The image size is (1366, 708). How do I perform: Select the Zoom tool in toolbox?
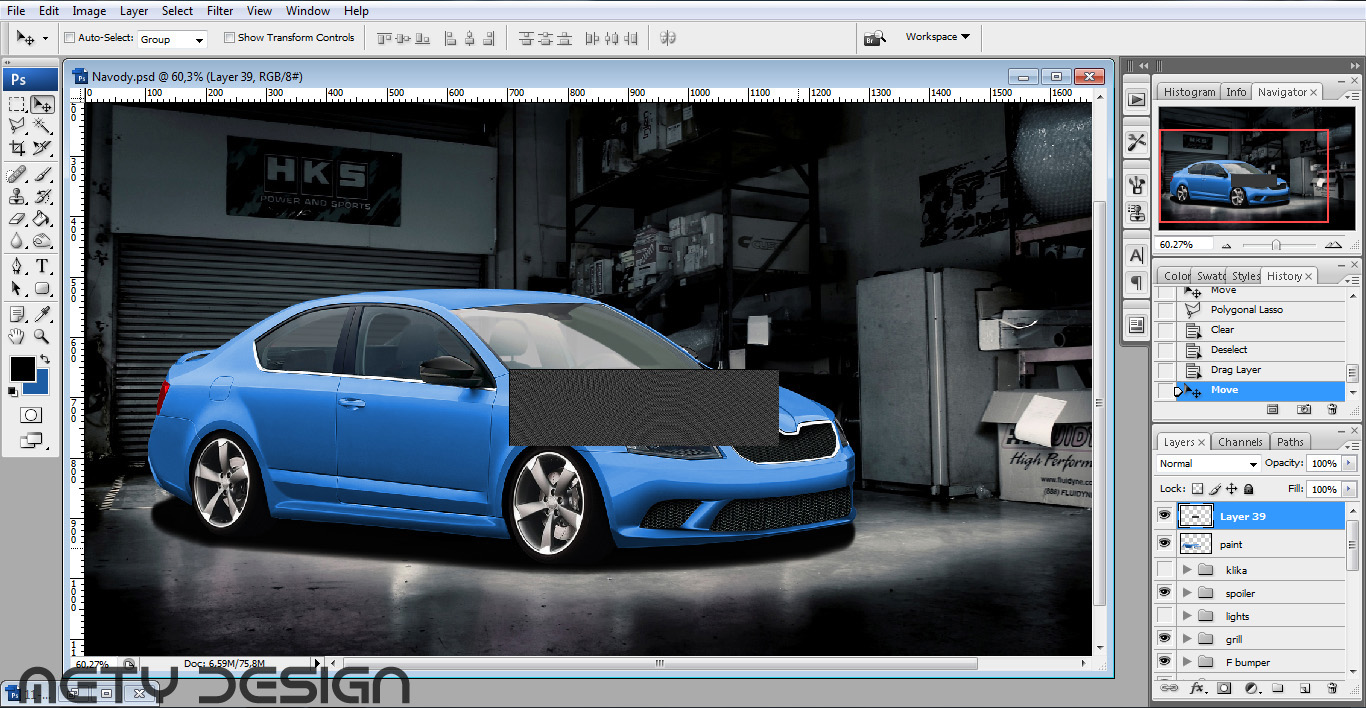42,336
